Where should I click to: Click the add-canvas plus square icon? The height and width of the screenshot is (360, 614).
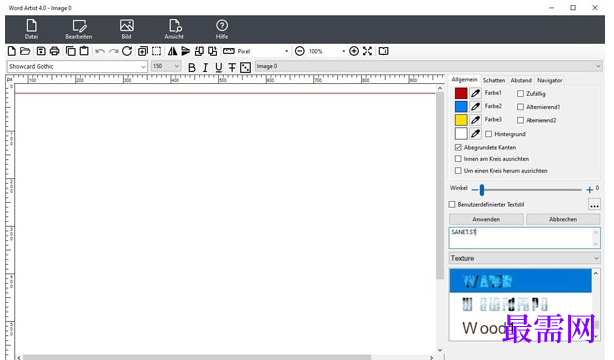click(x=143, y=51)
